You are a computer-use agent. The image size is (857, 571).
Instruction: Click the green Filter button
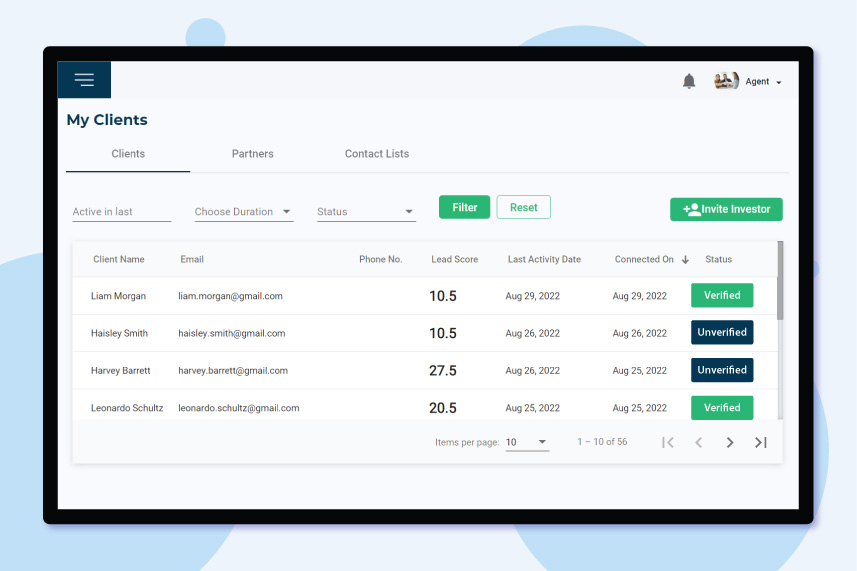464,207
